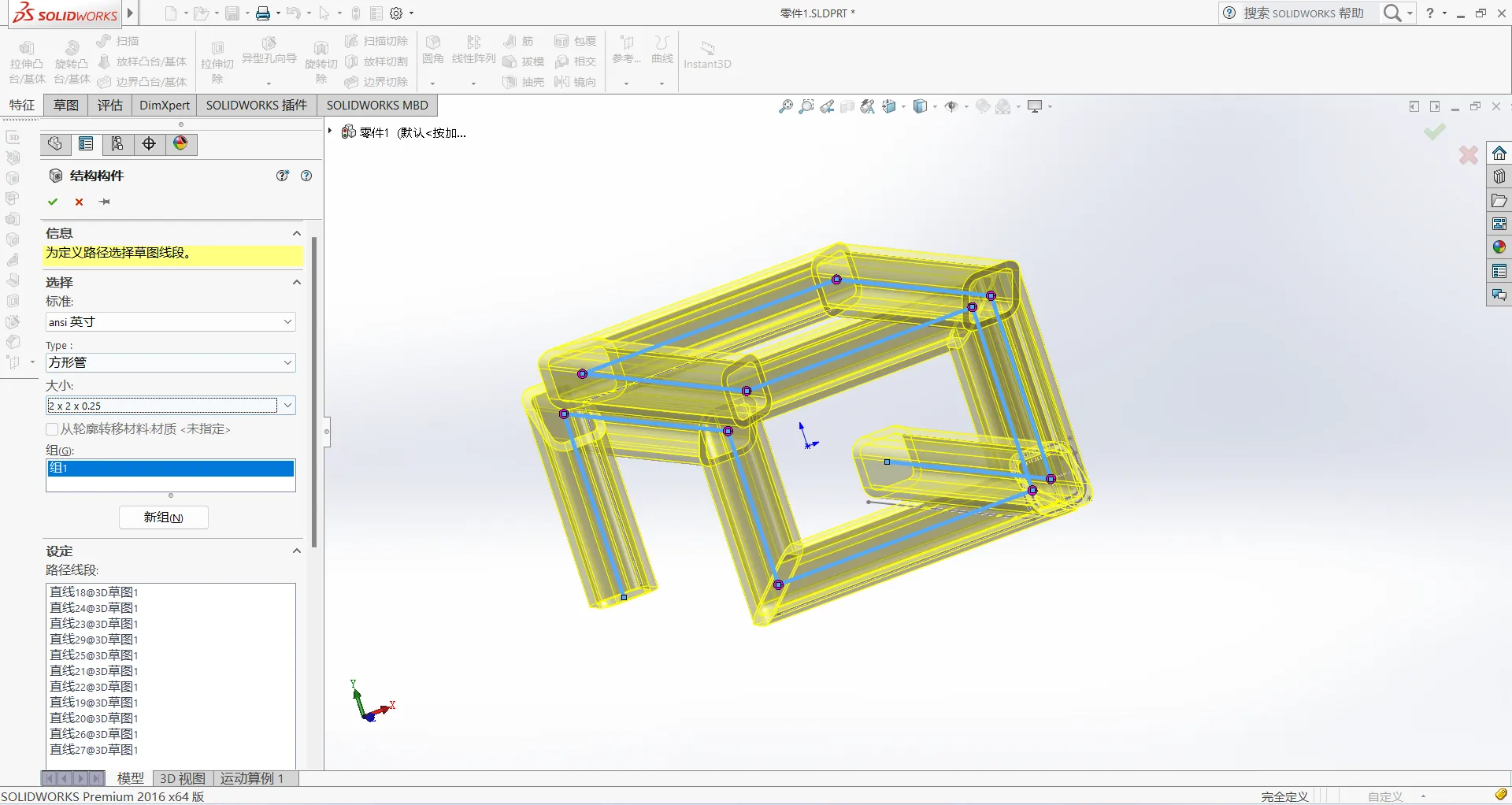This screenshot has width=1512, height=805.
Task: Click the Previous View icon
Action: pyautogui.click(x=827, y=106)
